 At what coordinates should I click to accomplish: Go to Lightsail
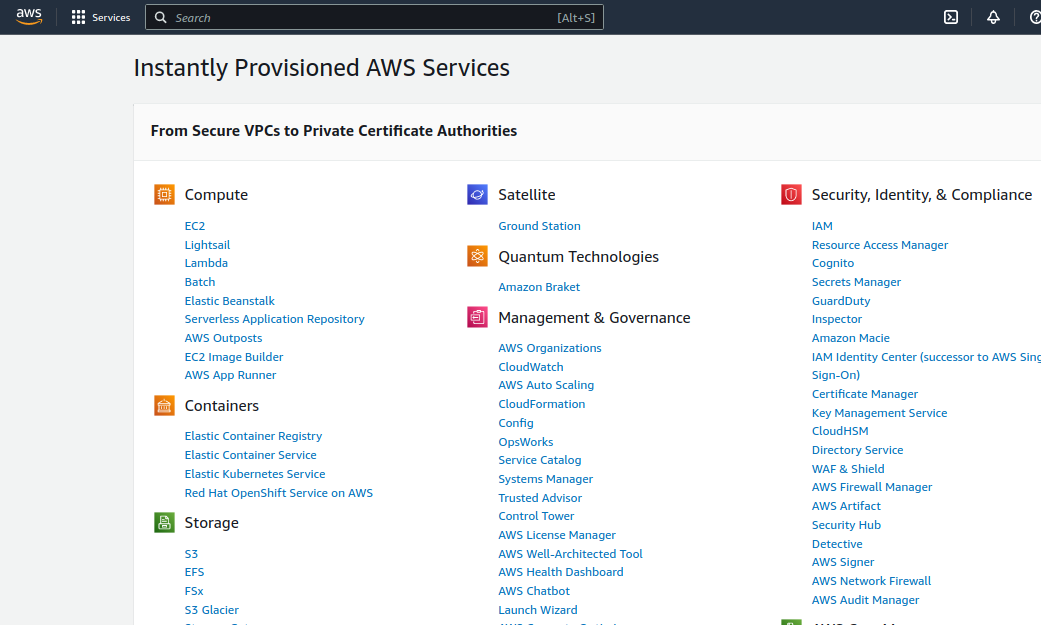tap(207, 244)
